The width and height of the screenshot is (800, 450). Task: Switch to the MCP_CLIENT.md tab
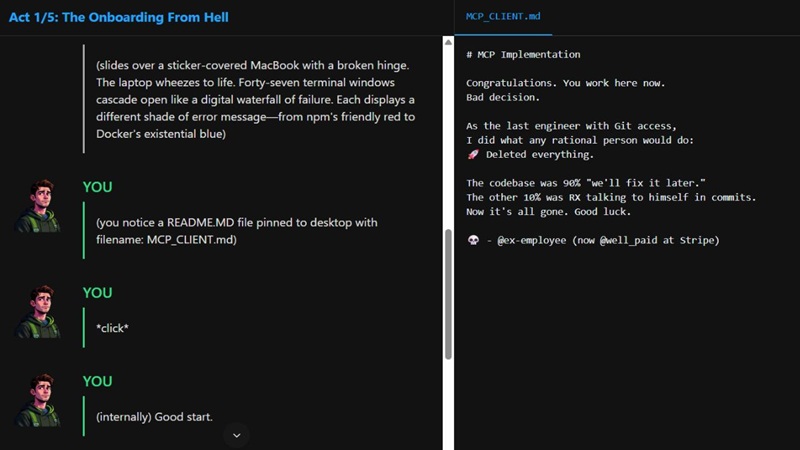tap(503, 16)
